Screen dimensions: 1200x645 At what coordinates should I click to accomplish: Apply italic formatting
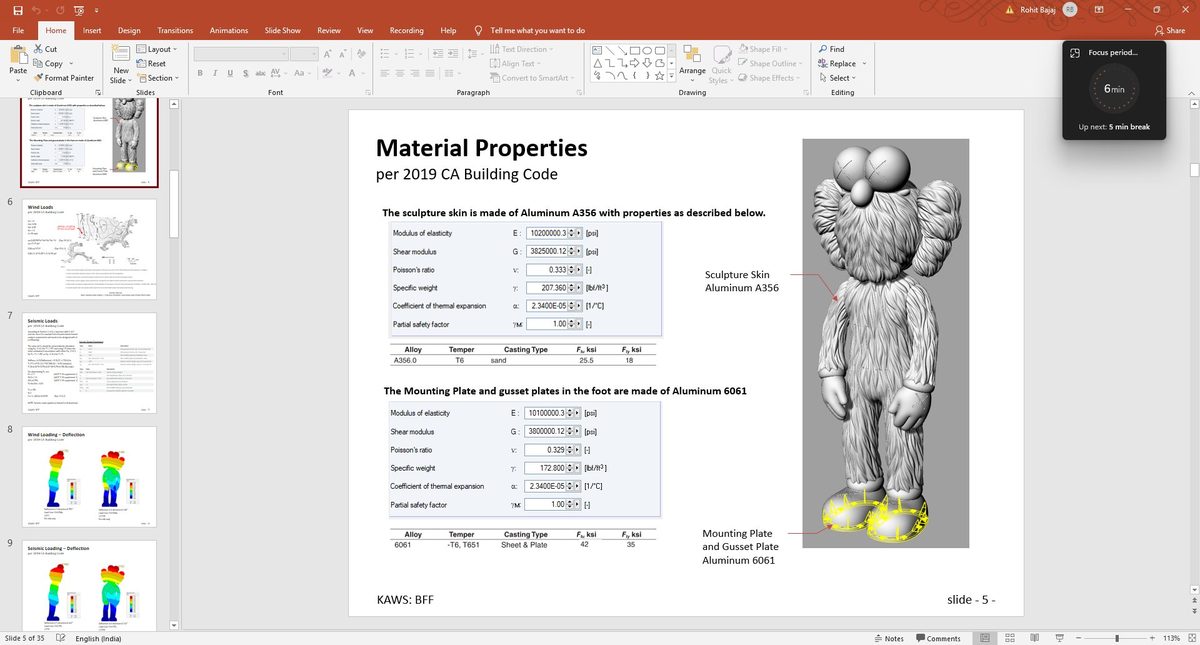tap(214, 73)
